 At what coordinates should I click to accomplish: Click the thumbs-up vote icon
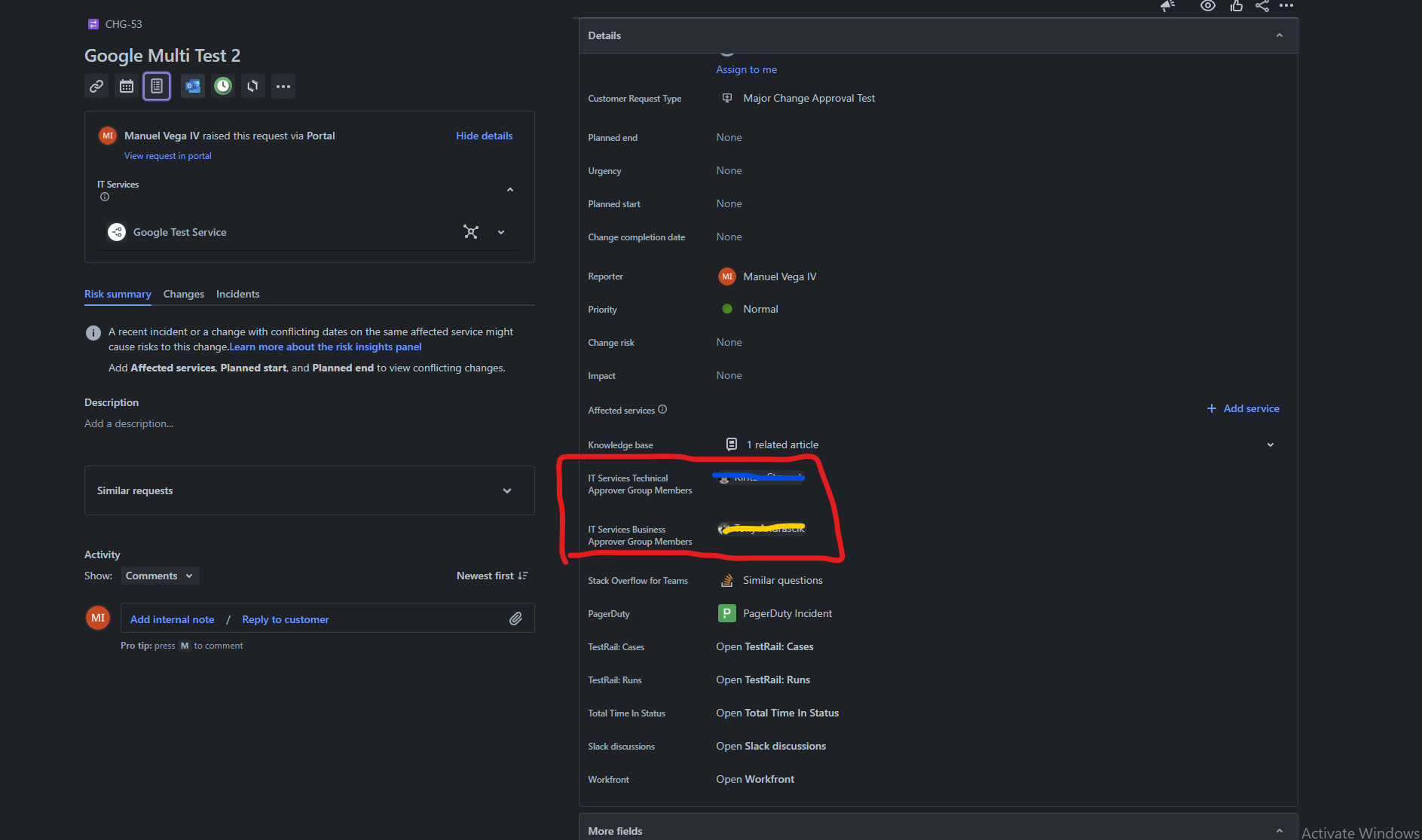point(1237,6)
